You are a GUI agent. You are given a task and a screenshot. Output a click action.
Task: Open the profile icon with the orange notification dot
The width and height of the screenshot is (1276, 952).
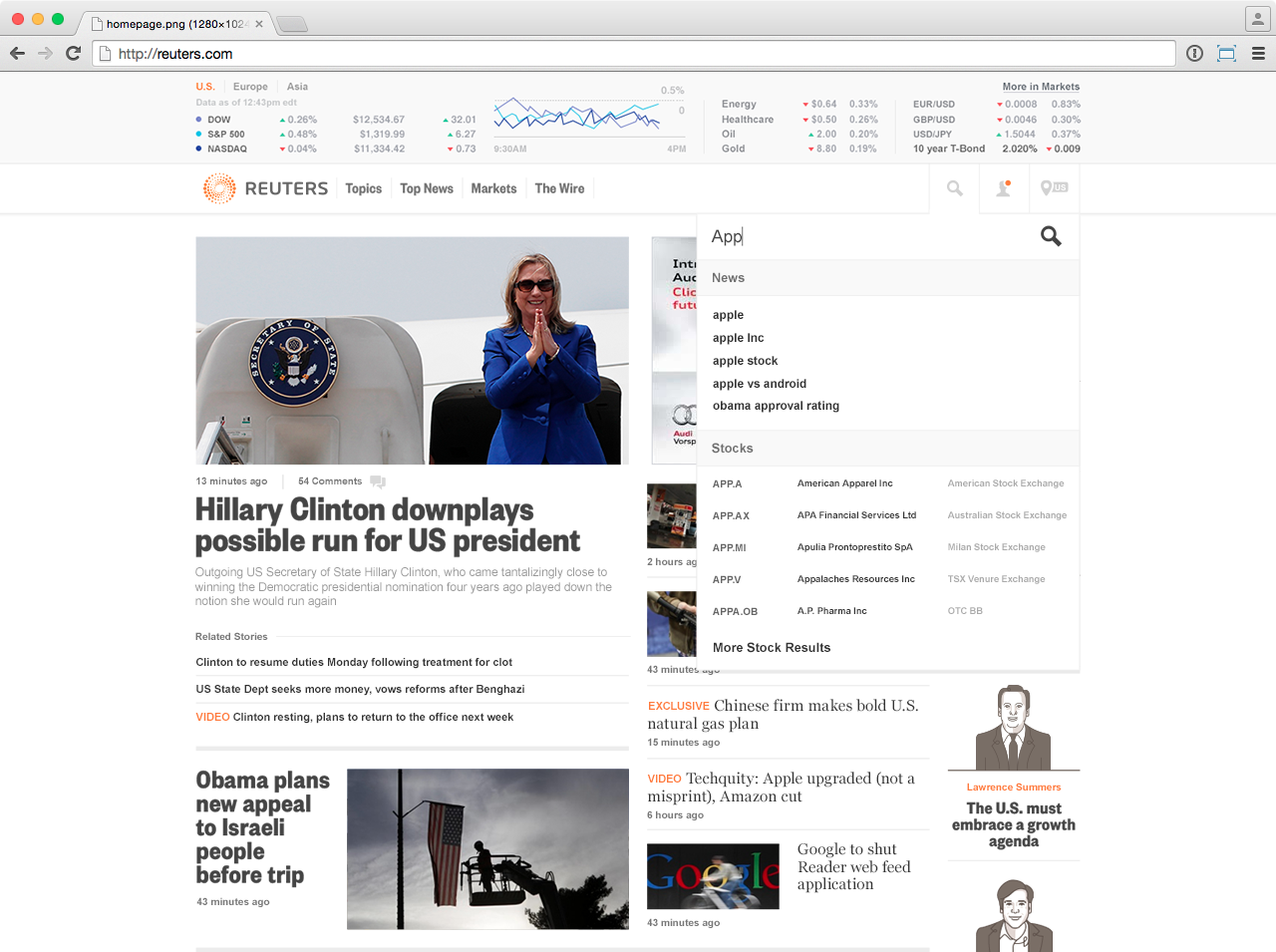pos(1003,188)
